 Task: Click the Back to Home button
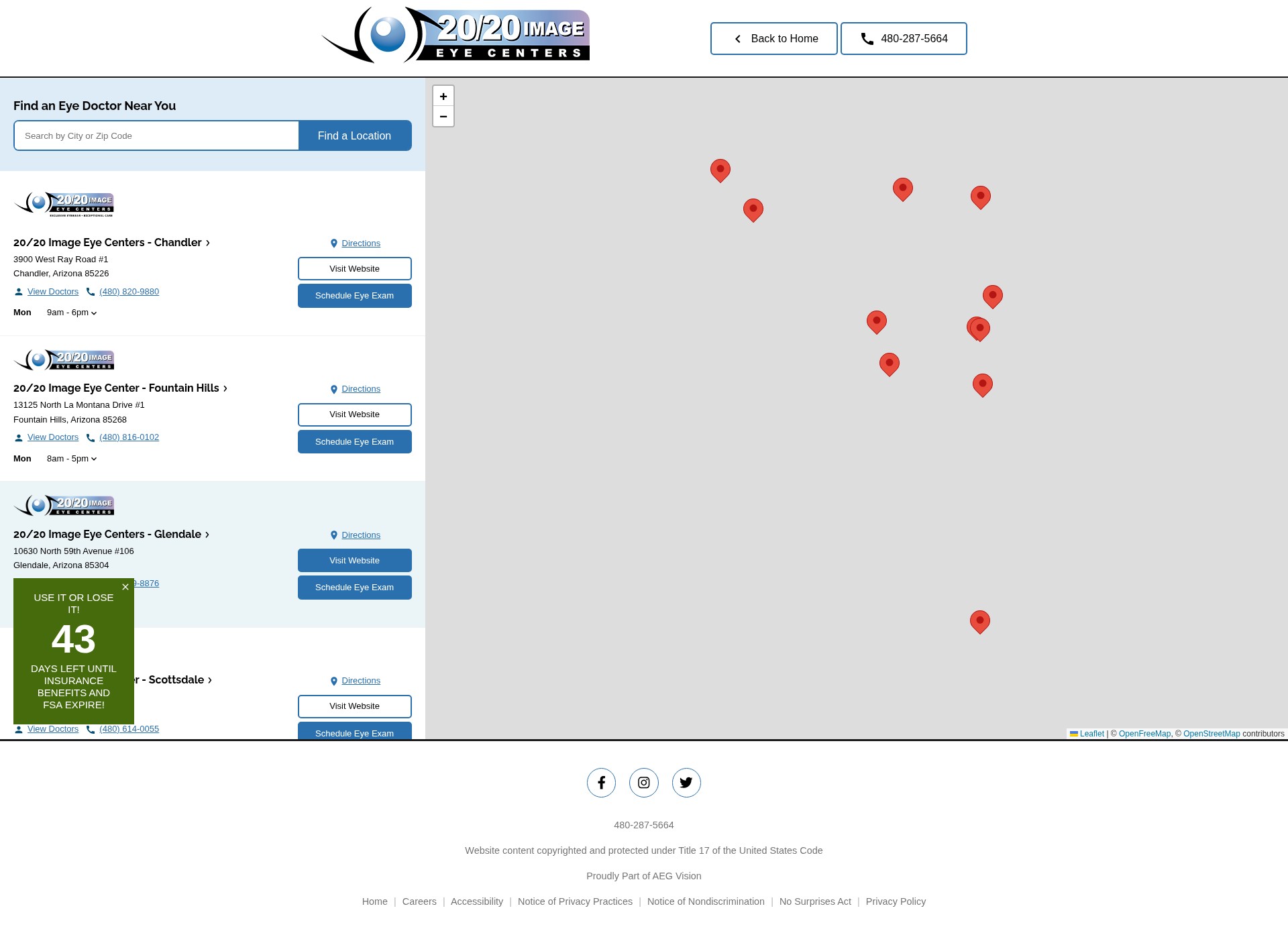(x=773, y=38)
